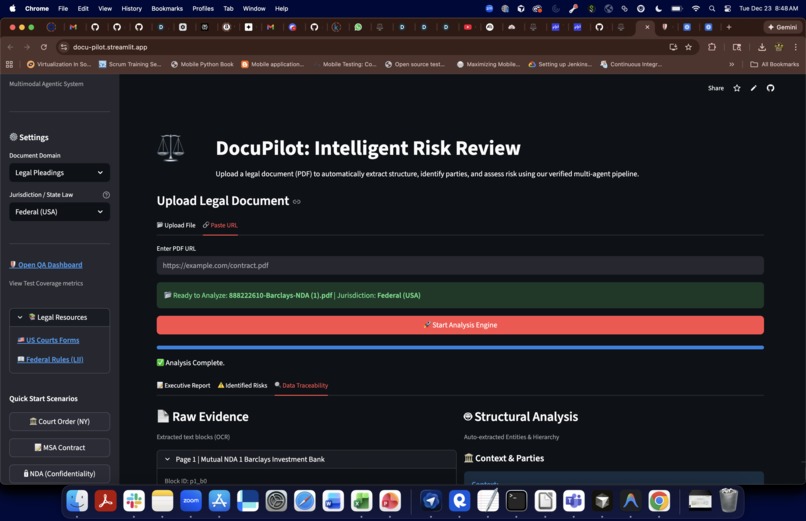Close the current browser tab

point(647,27)
